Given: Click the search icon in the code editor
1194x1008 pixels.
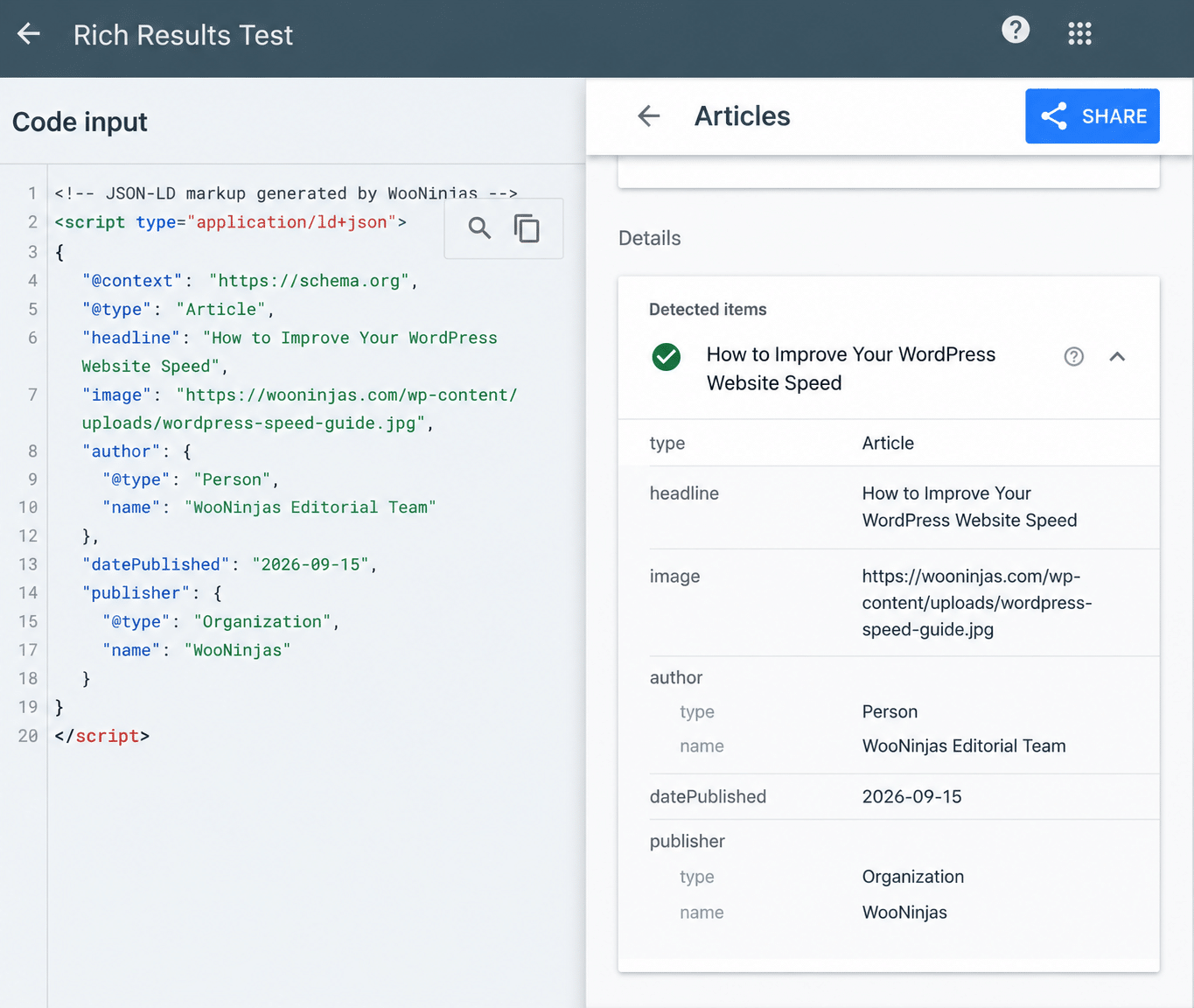Looking at the screenshot, I should 479,228.
